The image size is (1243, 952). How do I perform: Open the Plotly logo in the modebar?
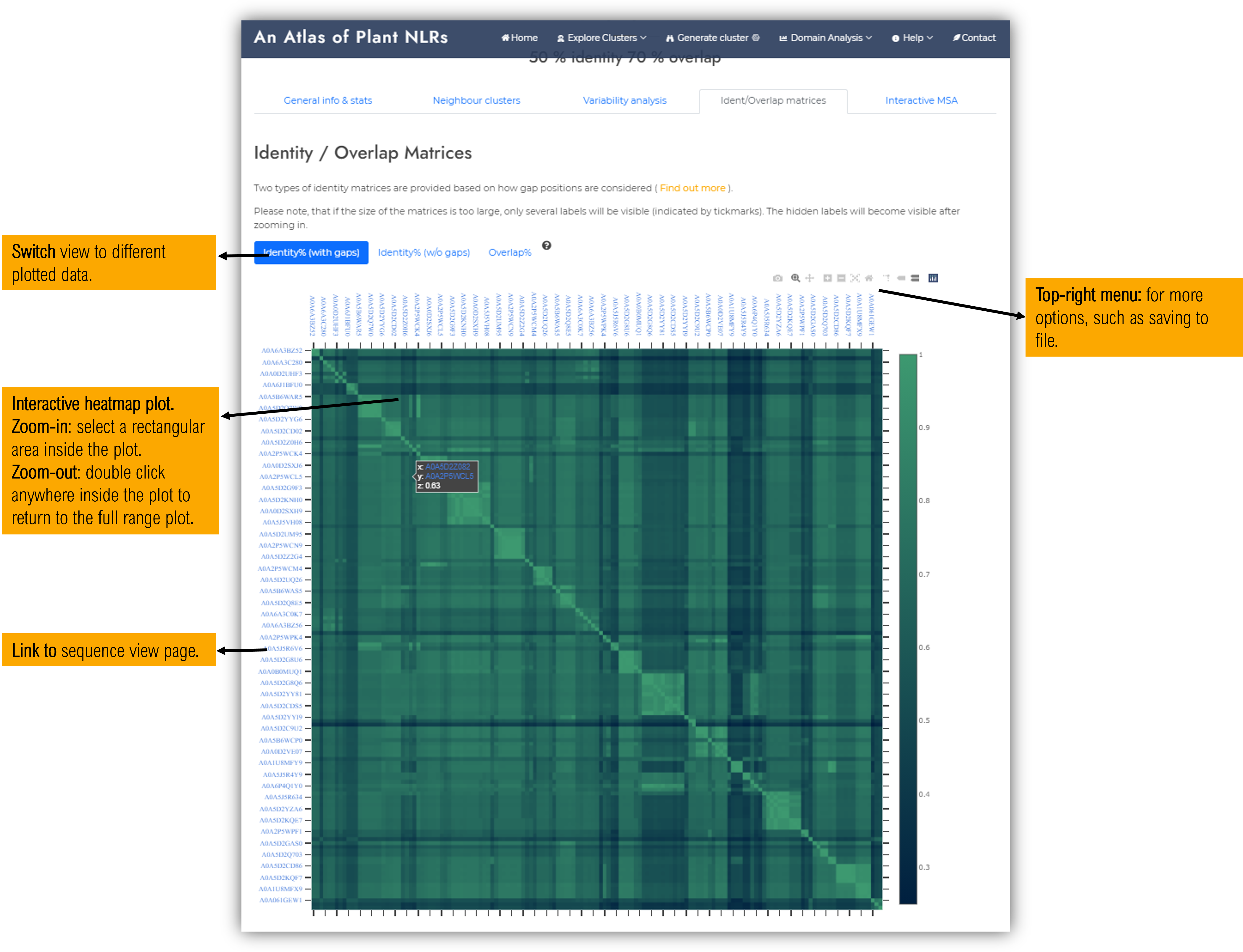(x=933, y=278)
